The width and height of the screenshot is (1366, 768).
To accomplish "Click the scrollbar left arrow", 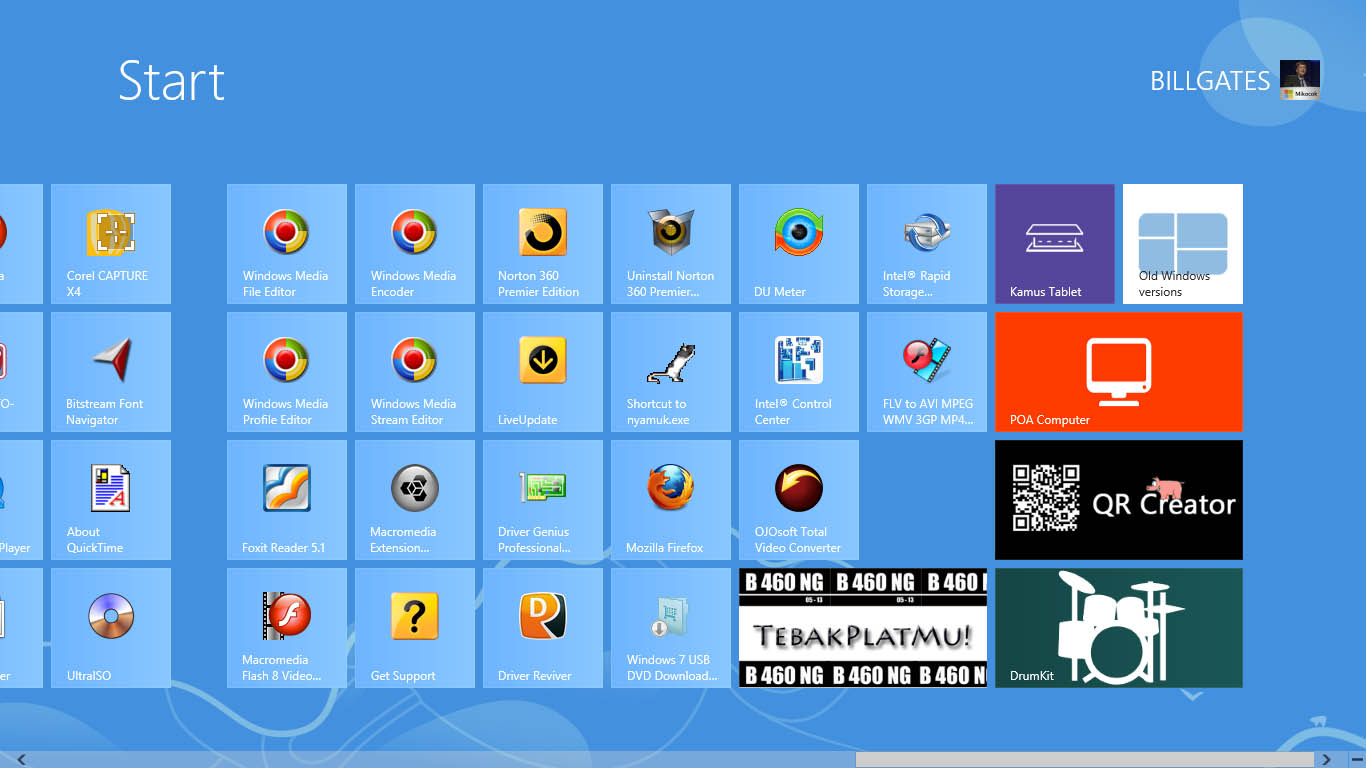I will coord(21,759).
